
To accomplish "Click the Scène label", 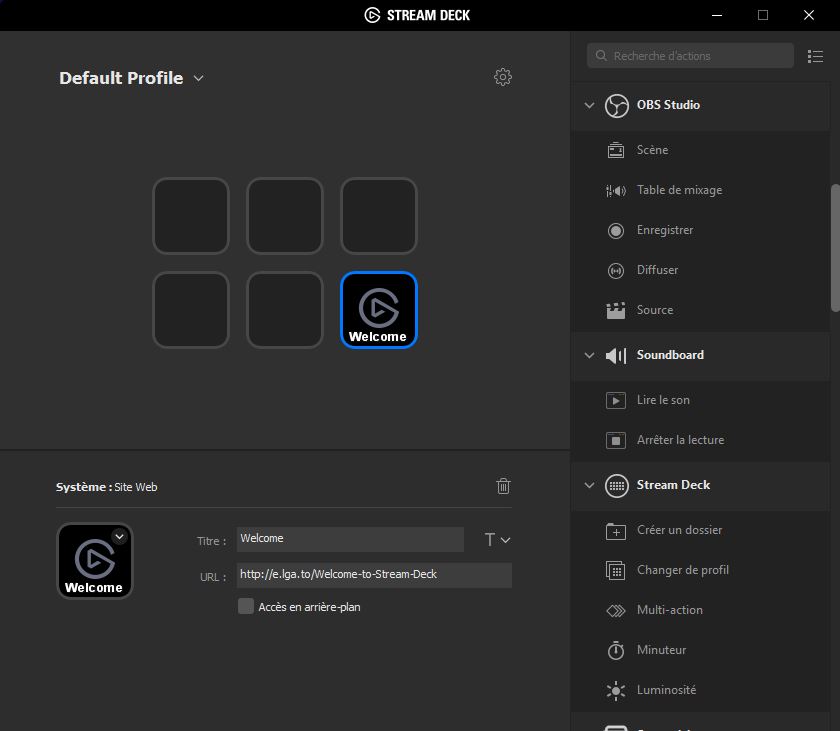I will 652,150.
